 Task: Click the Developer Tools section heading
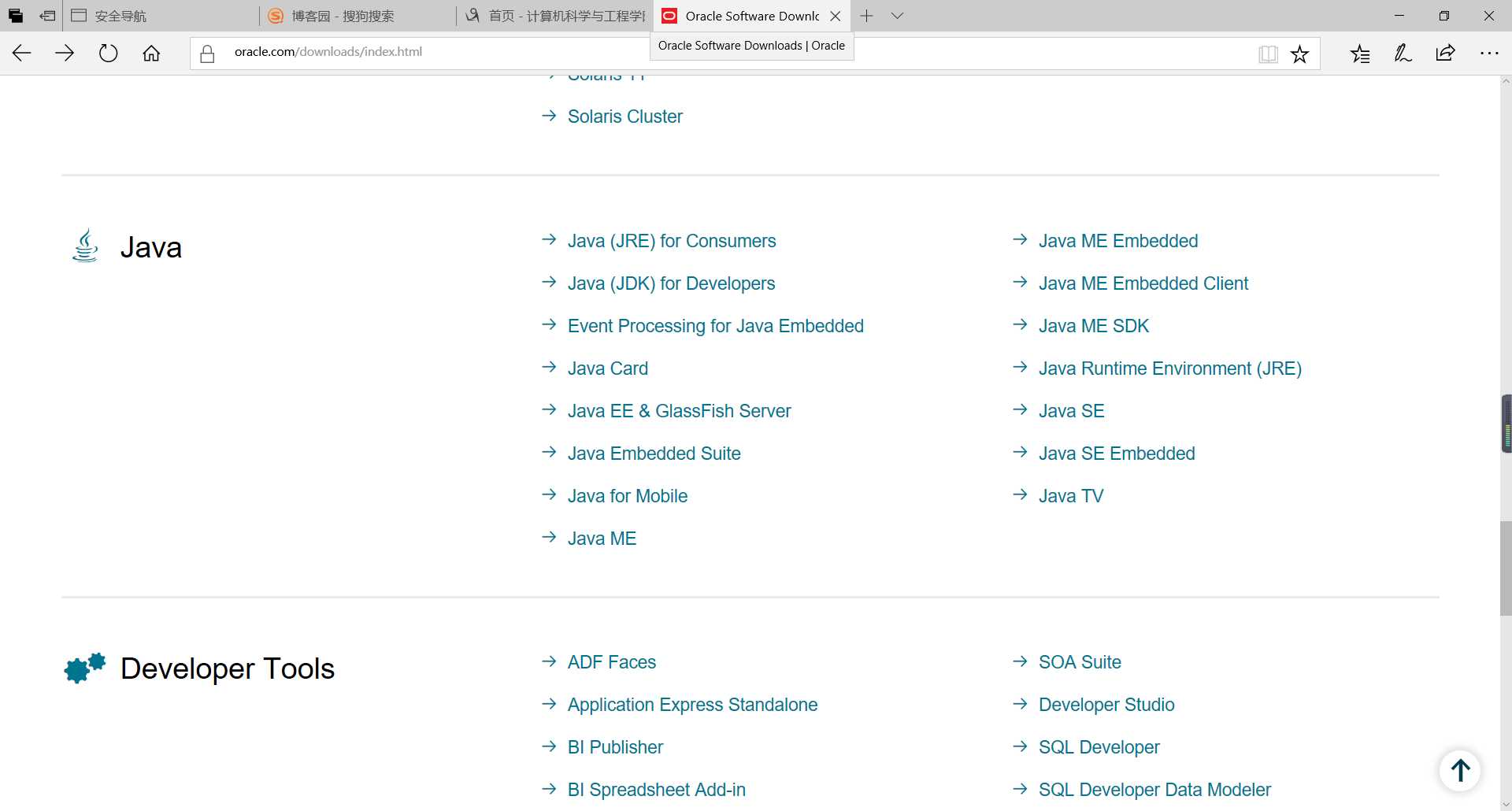coord(227,668)
